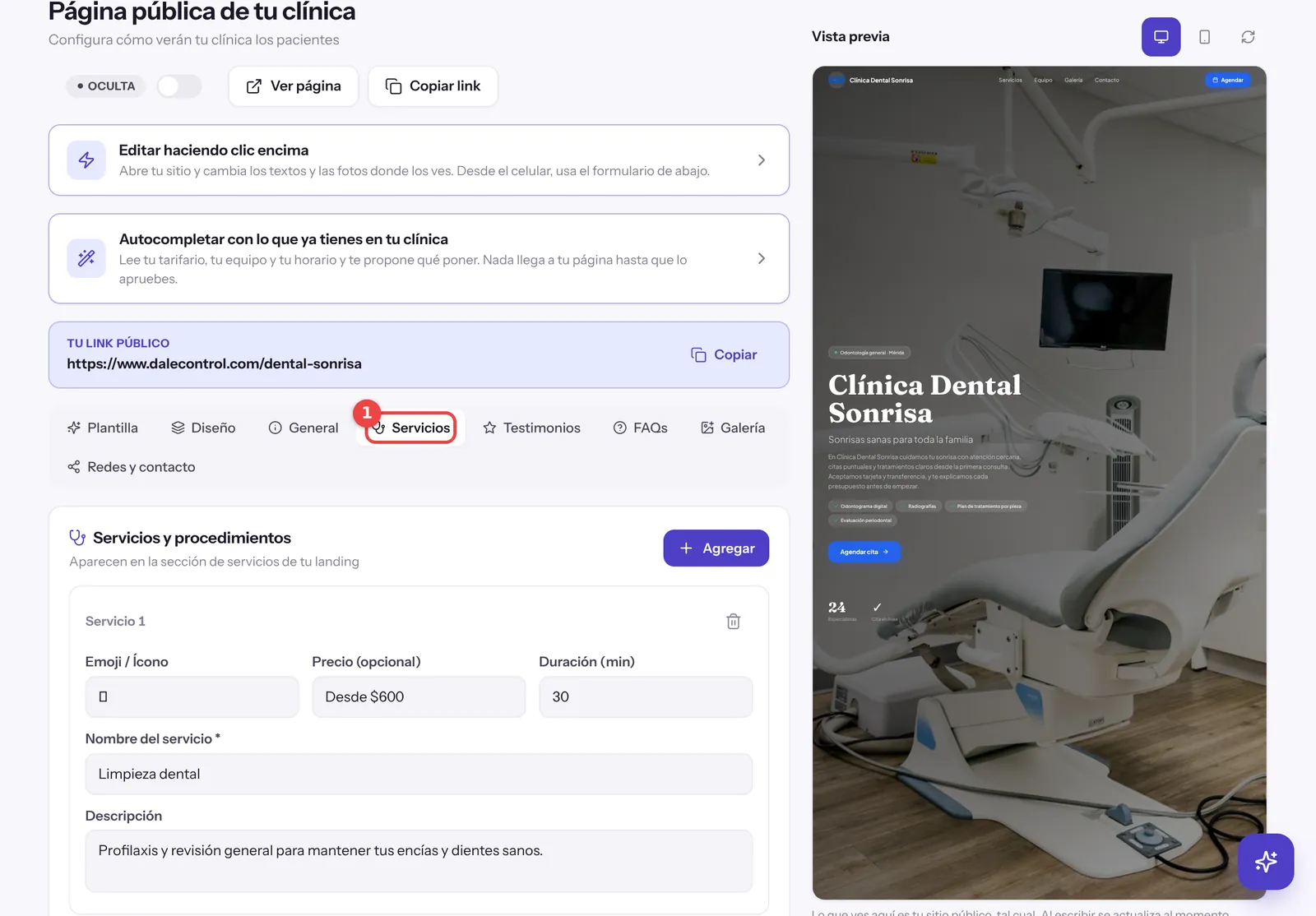Click the public URL dental-sonrisa text
Viewport: 1316px width, 916px height.
(214, 363)
